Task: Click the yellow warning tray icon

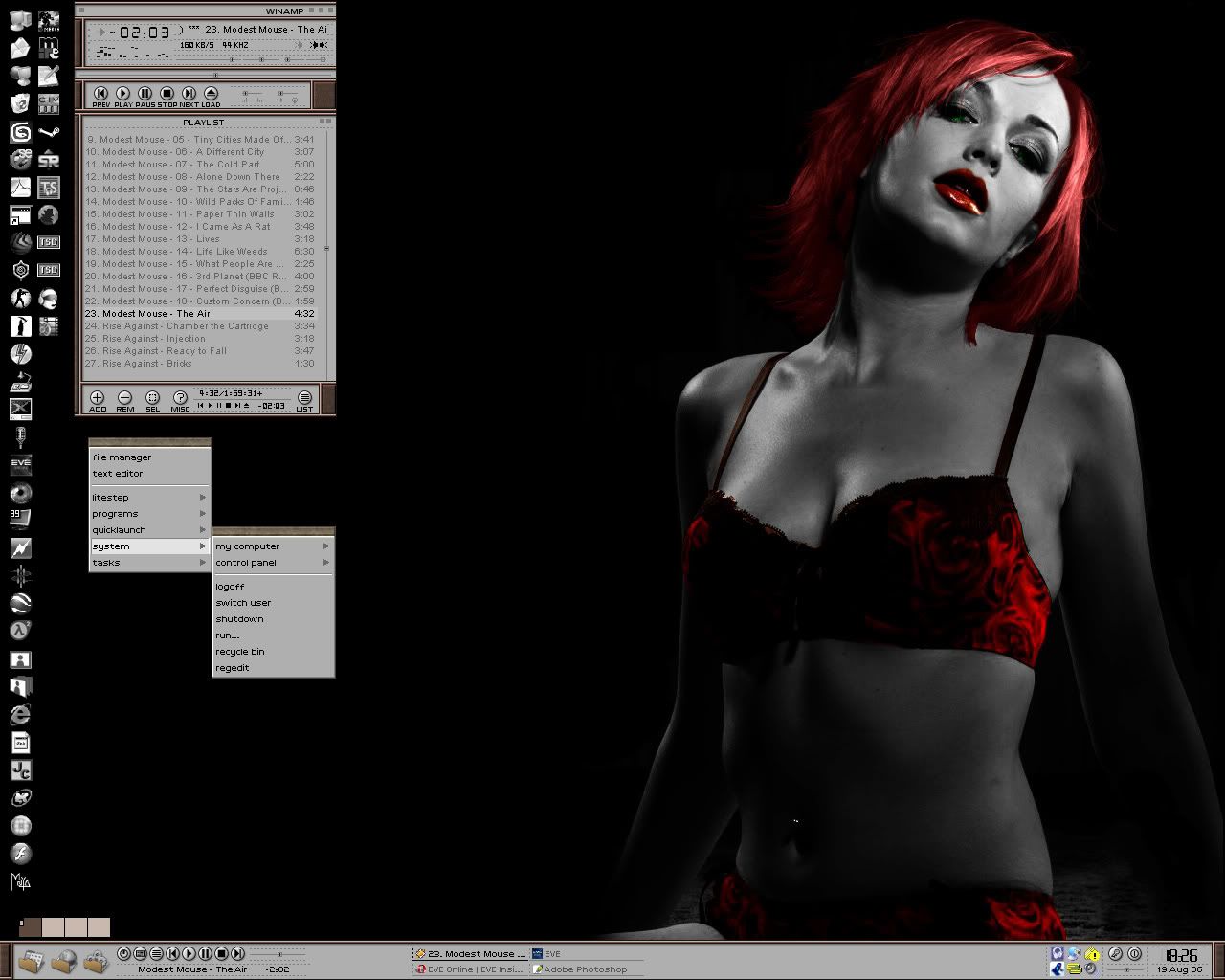Action: (1093, 955)
